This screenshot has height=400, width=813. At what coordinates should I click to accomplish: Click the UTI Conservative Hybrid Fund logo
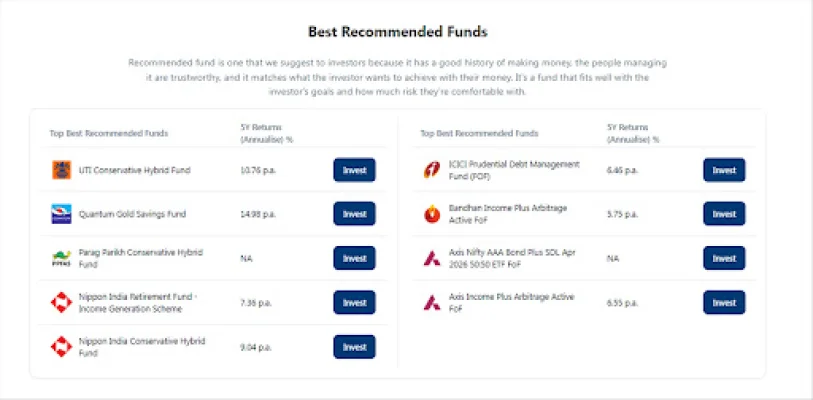[x=61, y=170]
